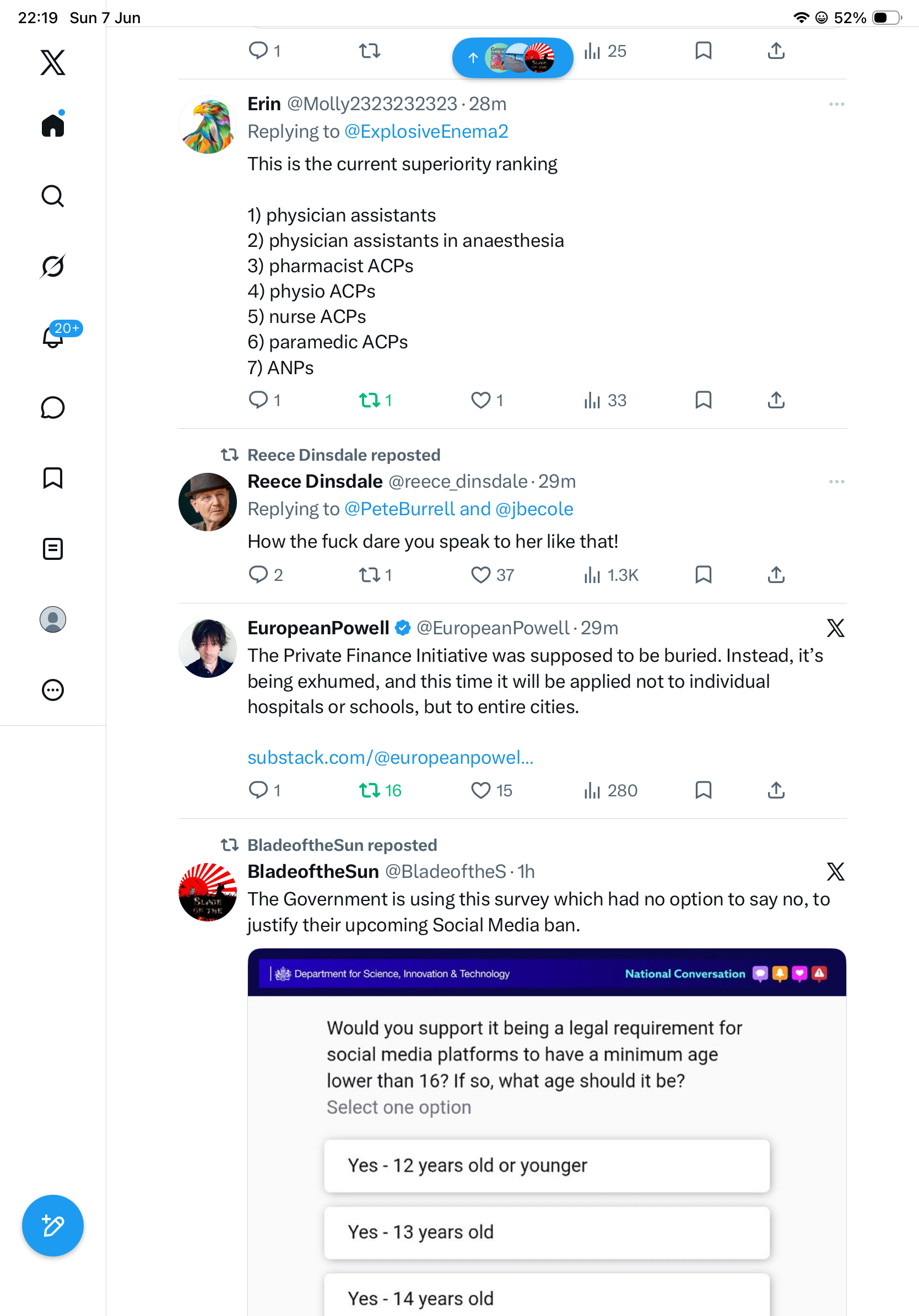
Task: Open more options on Erin's post
Action: coord(836,104)
